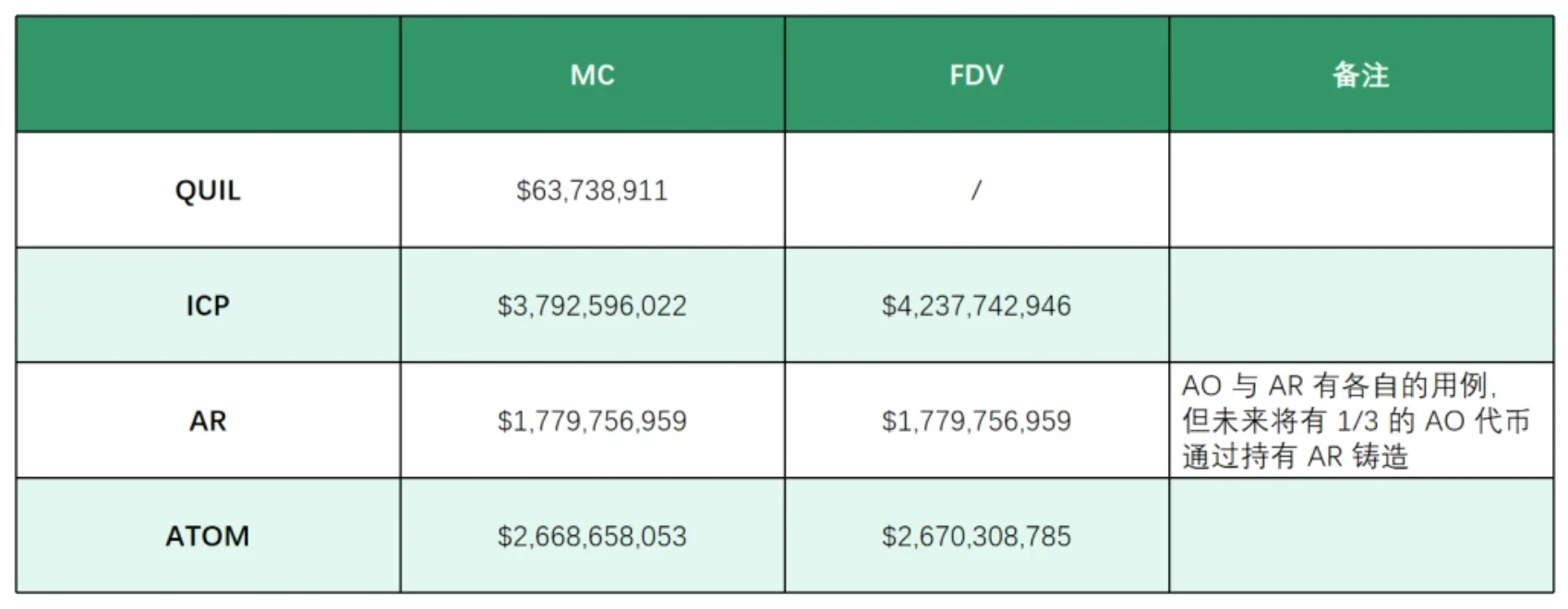The height and width of the screenshot is (609, 1568).
Task: Click the FDV column header
Action: 976,75
